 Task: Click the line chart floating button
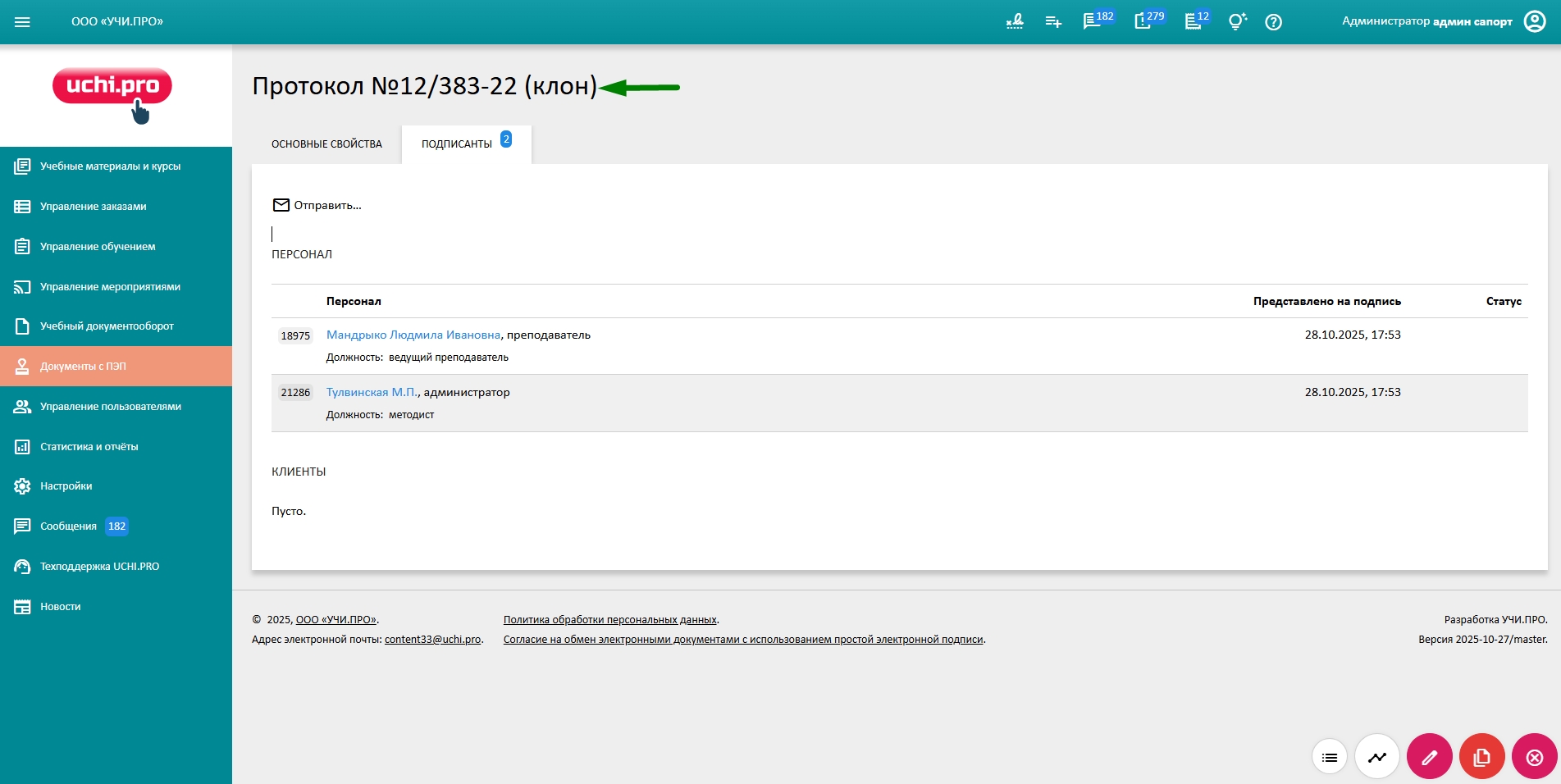(x=1376, y=757)
